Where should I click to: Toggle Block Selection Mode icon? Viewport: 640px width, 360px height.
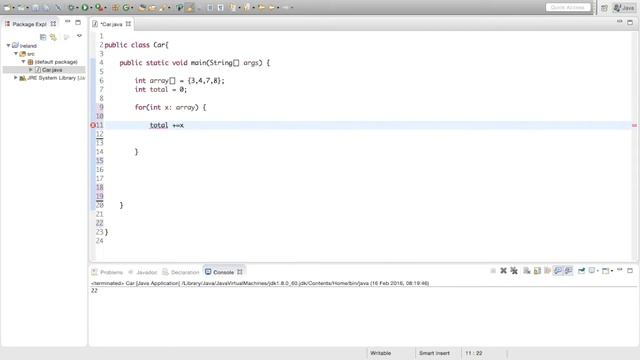(x=210, y=7)
